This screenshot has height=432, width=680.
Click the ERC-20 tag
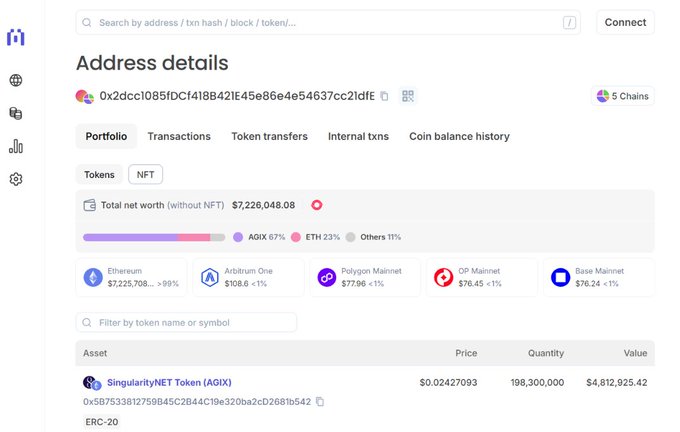tap(101, 422)
